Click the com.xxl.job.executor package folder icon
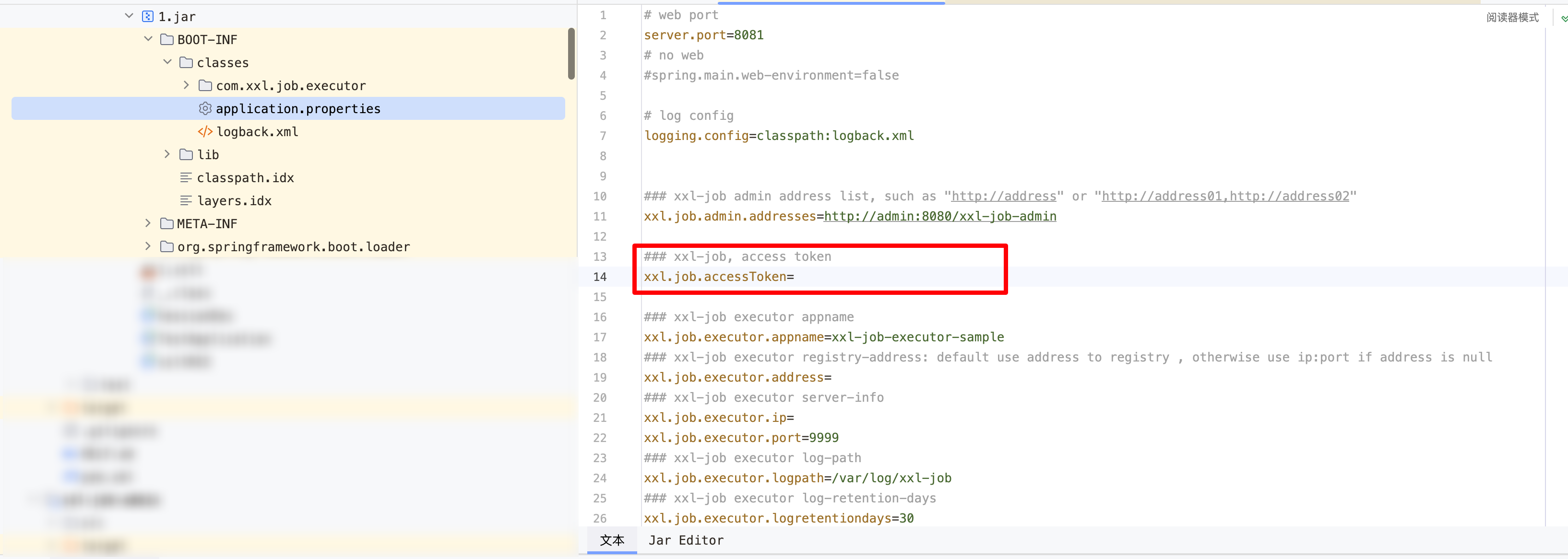This screenshot has width=1568, height=559. click(205, 86)
